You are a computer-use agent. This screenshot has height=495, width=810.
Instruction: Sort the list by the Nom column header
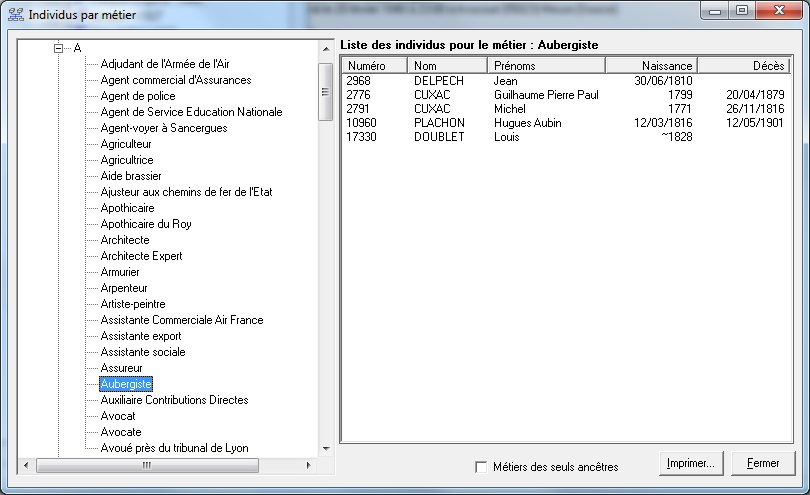[x=448, y=66]
